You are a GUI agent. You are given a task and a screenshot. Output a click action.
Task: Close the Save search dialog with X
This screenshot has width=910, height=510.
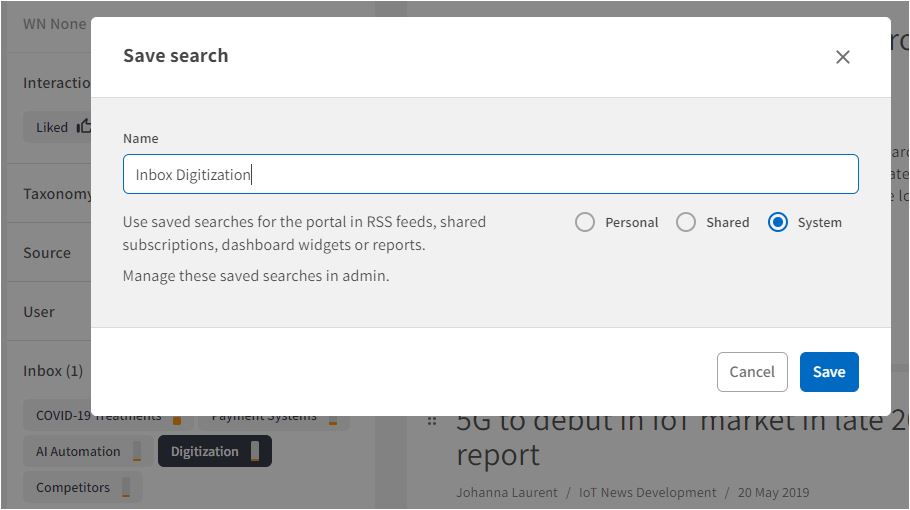point(843,57)
